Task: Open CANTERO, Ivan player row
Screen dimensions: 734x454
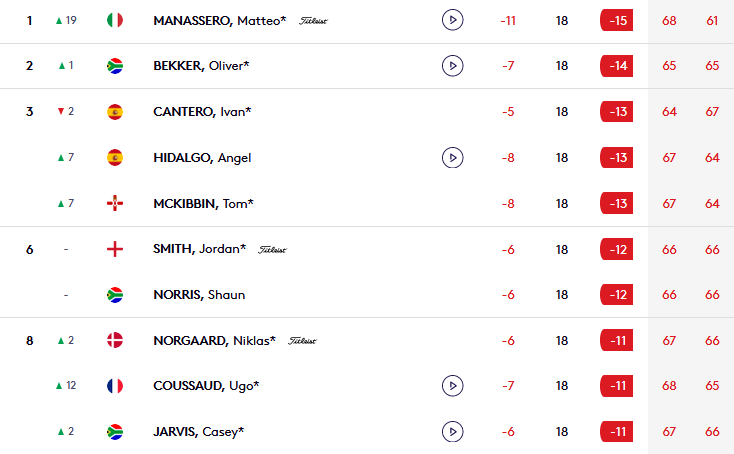Action: [367, 111]
